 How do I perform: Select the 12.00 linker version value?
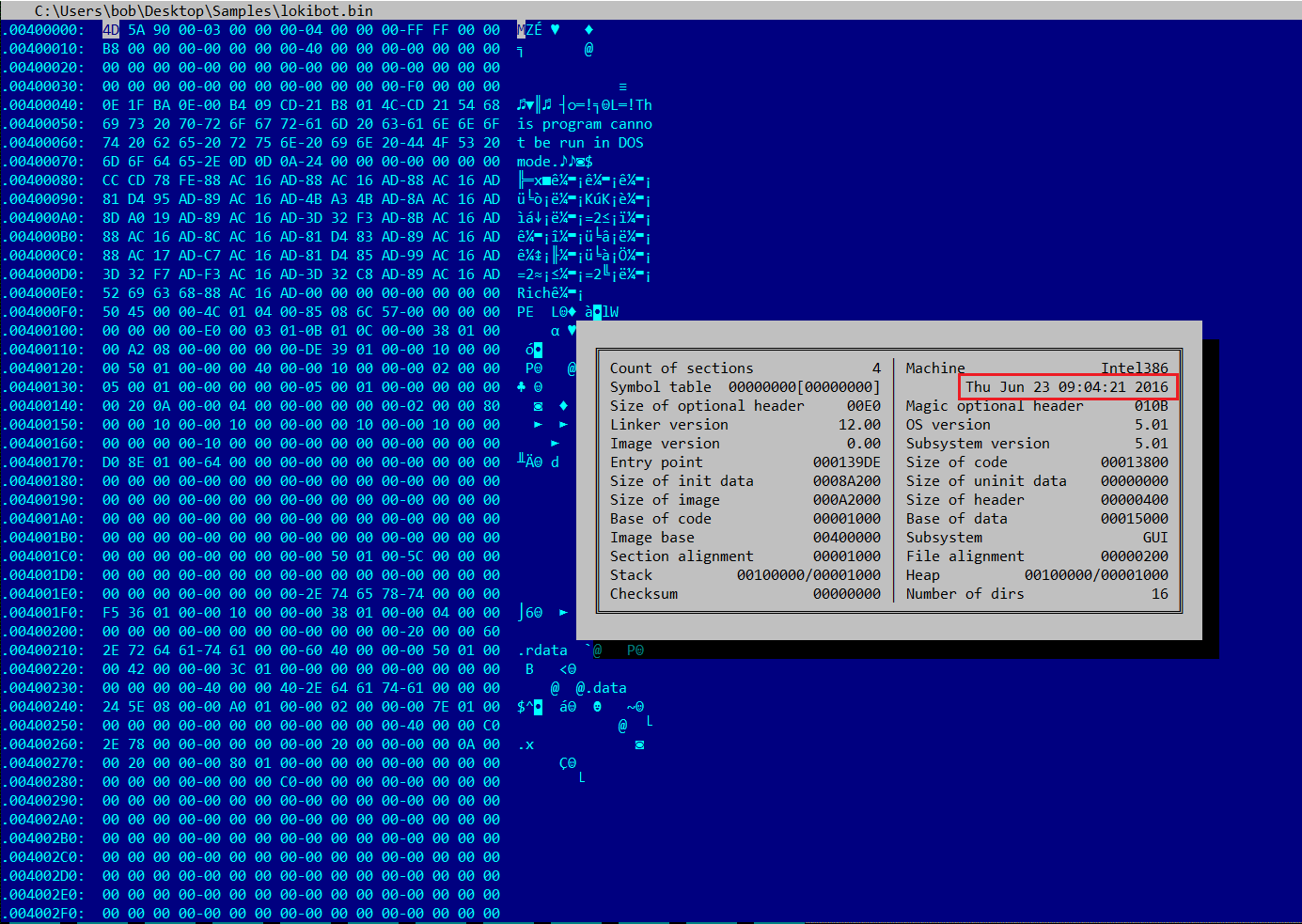click(x=860, y=425)
